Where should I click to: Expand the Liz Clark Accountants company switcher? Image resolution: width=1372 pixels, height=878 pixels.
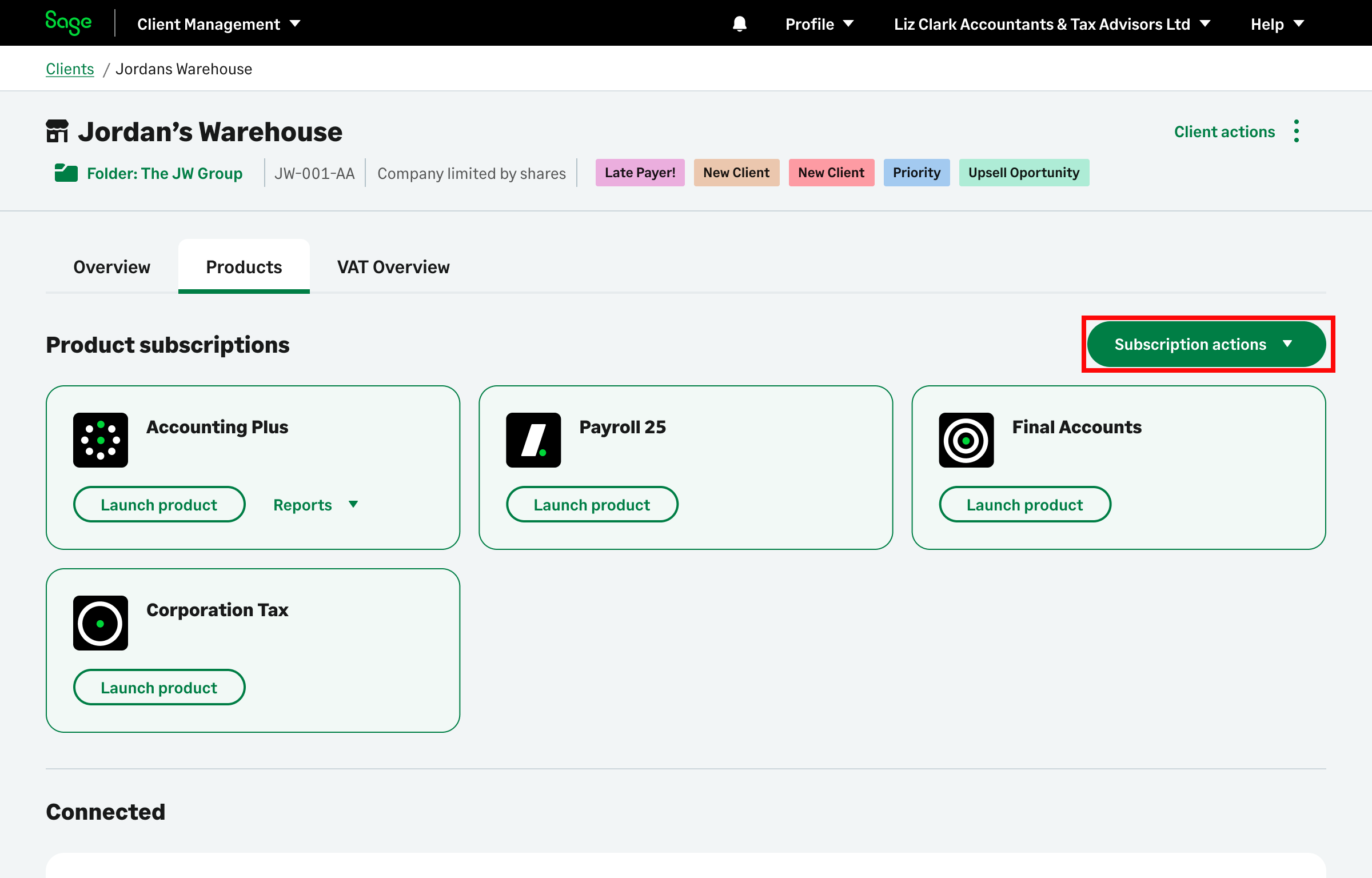coord(1051,24)
